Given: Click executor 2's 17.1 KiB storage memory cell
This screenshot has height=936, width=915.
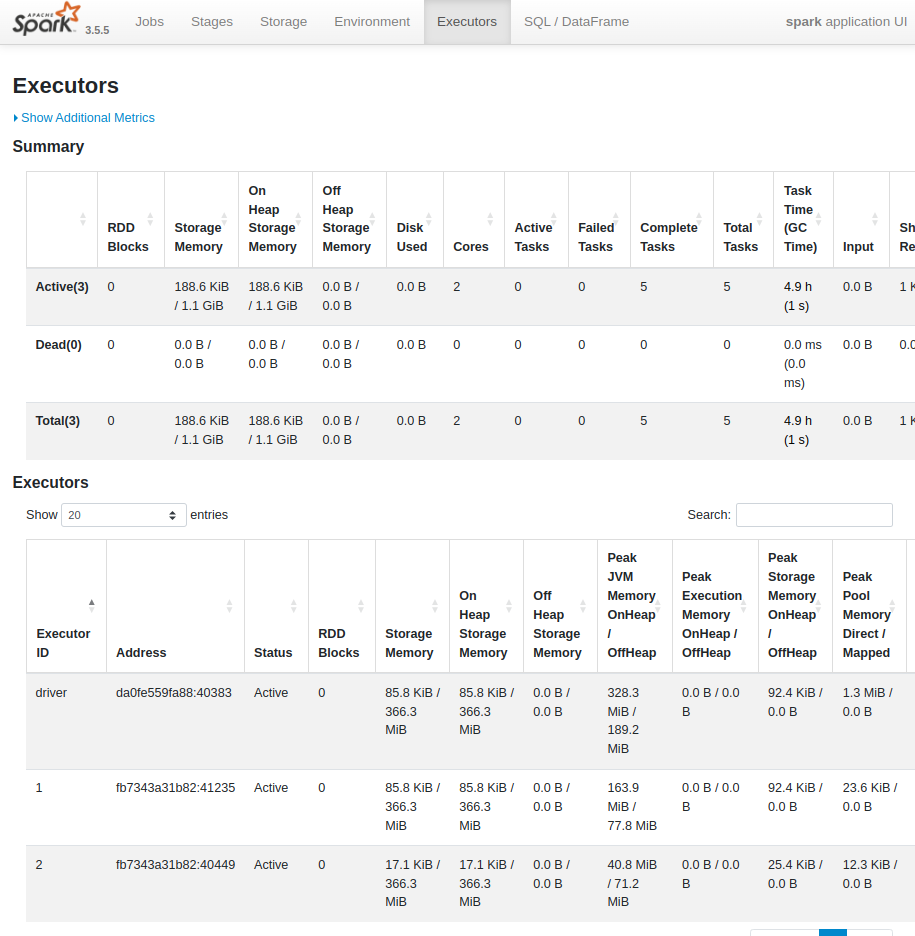Looking at the screenshot, I should tap(412, 883).
